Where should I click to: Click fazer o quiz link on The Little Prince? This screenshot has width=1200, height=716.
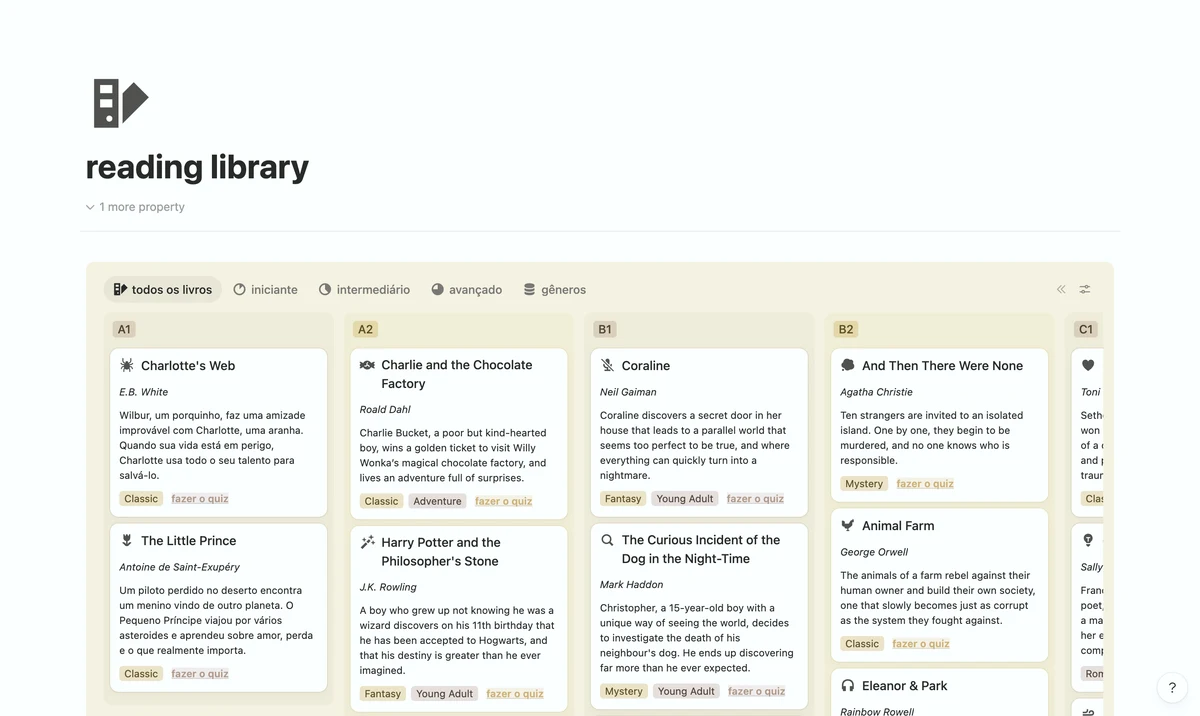[200, 674]
